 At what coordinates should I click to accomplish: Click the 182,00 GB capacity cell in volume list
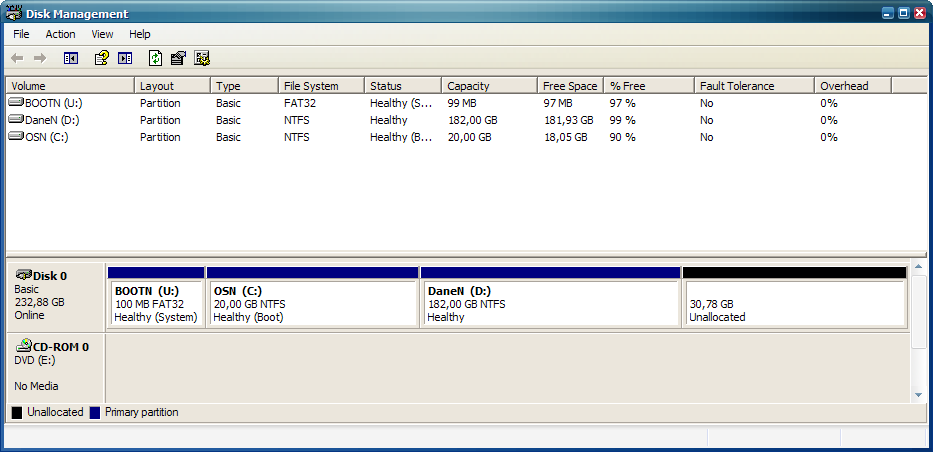[x=472, y=120]
